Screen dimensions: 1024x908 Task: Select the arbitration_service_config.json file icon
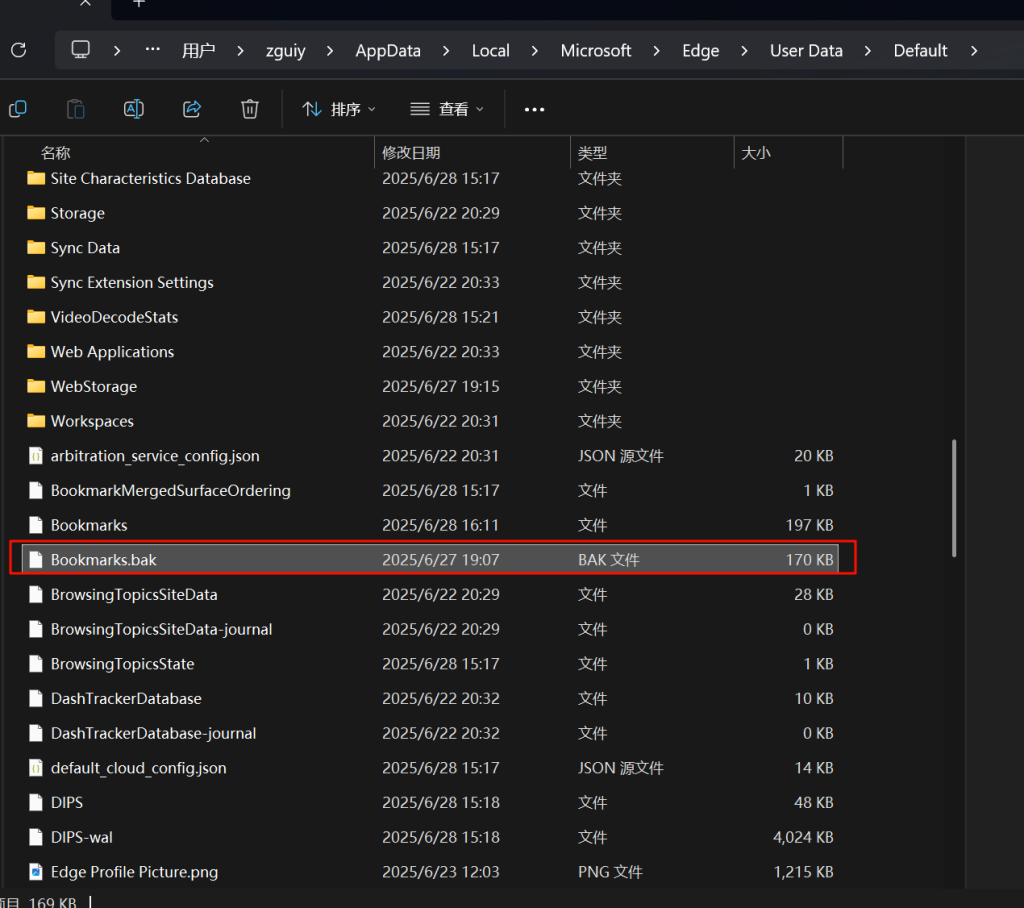(36, 456)
